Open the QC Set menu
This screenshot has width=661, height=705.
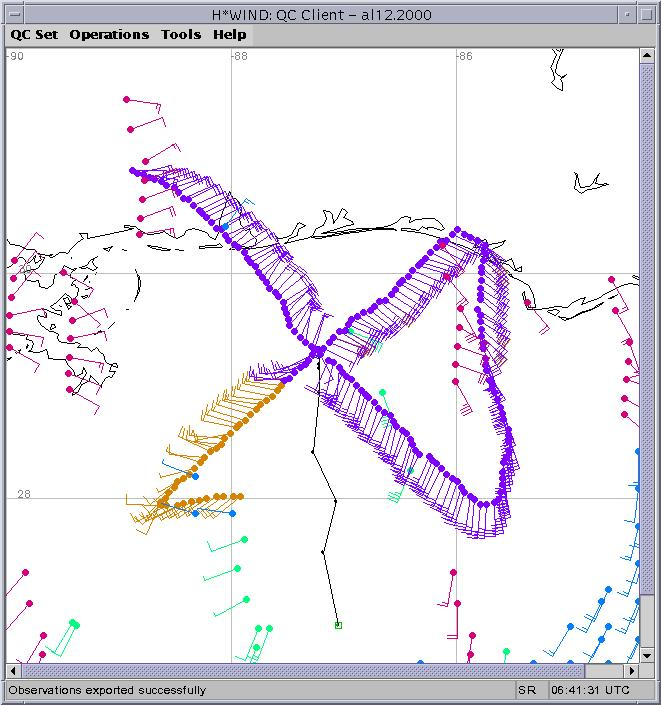point(34,34)
